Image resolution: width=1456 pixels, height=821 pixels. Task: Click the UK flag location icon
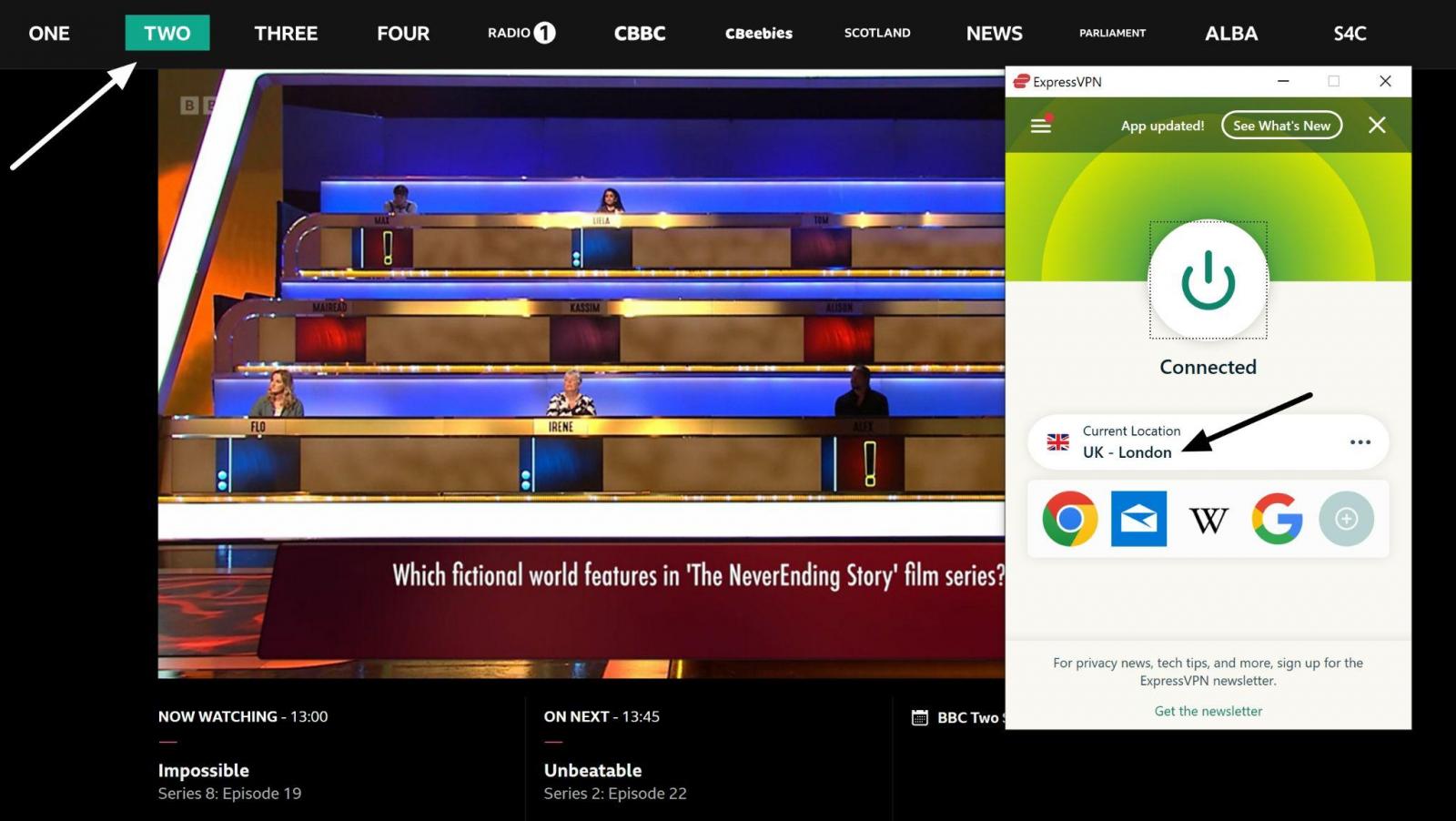1057,441
